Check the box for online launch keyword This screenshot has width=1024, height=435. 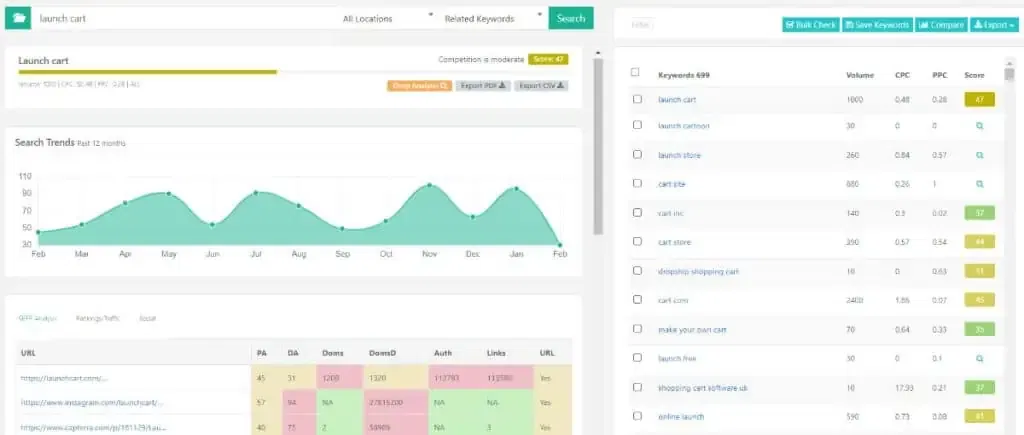pyautogui.click(x=637, y=416)
